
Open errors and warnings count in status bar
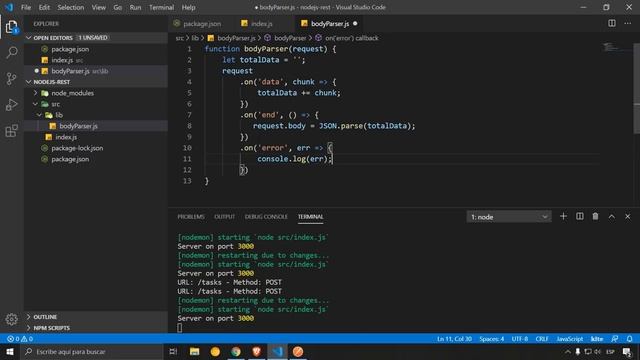click(x=20, y=339)
